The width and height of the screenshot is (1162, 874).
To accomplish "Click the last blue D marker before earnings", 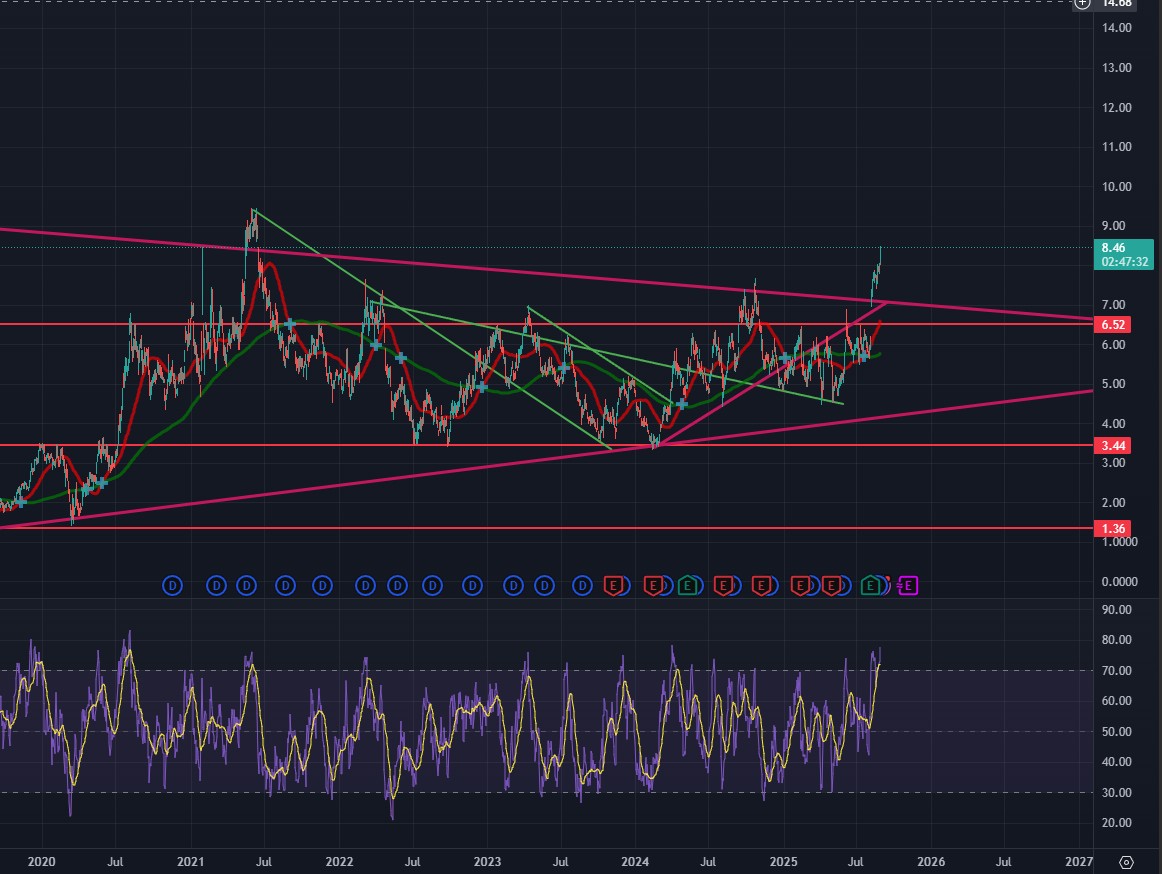I will pyautogui.click(x=583, y=585).
